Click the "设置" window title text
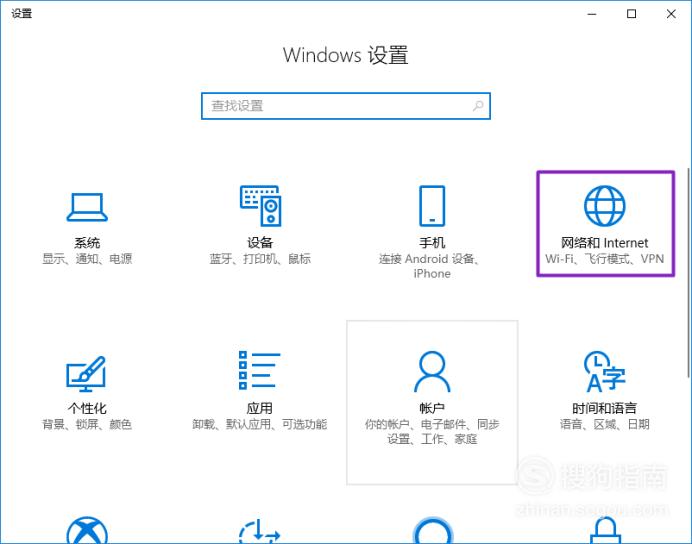This screenshot has height=544, width=692. 22,14
